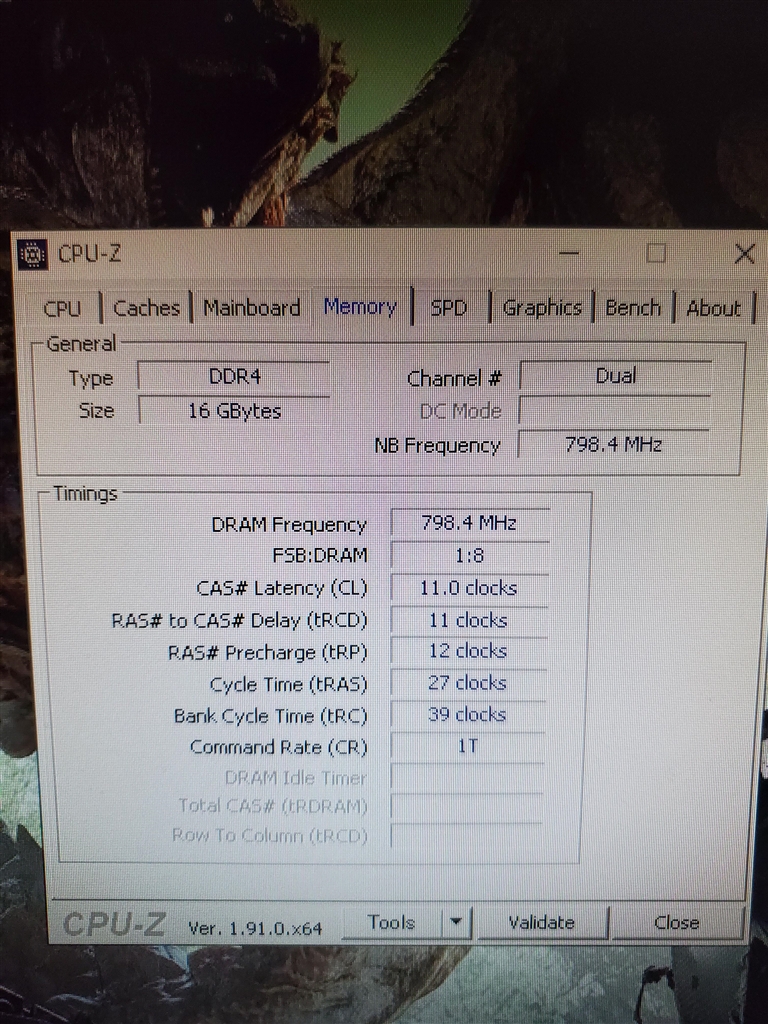
Task: Click the tRAS 27 clocks value
Action: [x=468, y=683]
